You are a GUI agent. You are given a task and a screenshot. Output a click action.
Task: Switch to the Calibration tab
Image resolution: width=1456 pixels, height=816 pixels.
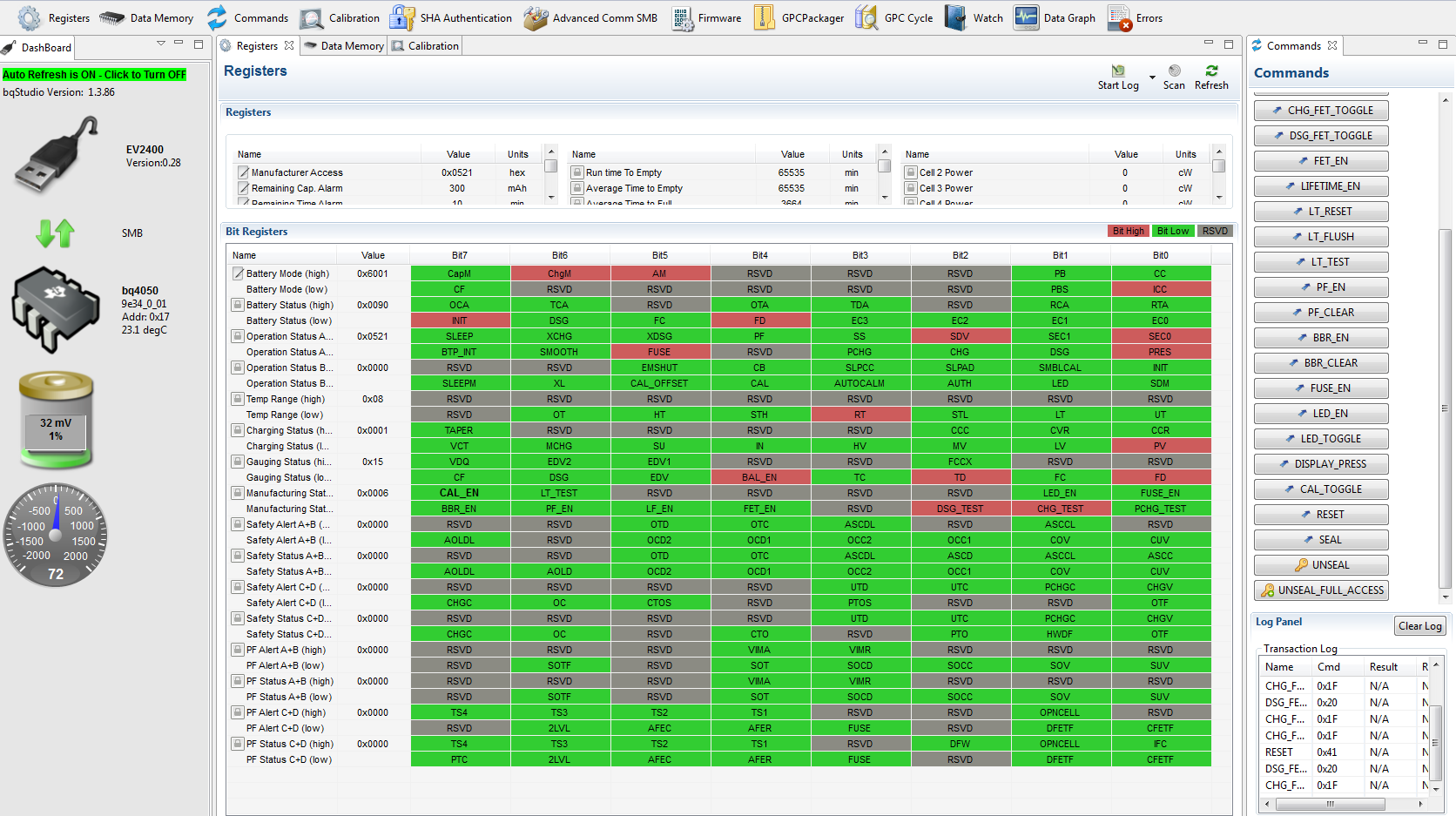(425, 46)
